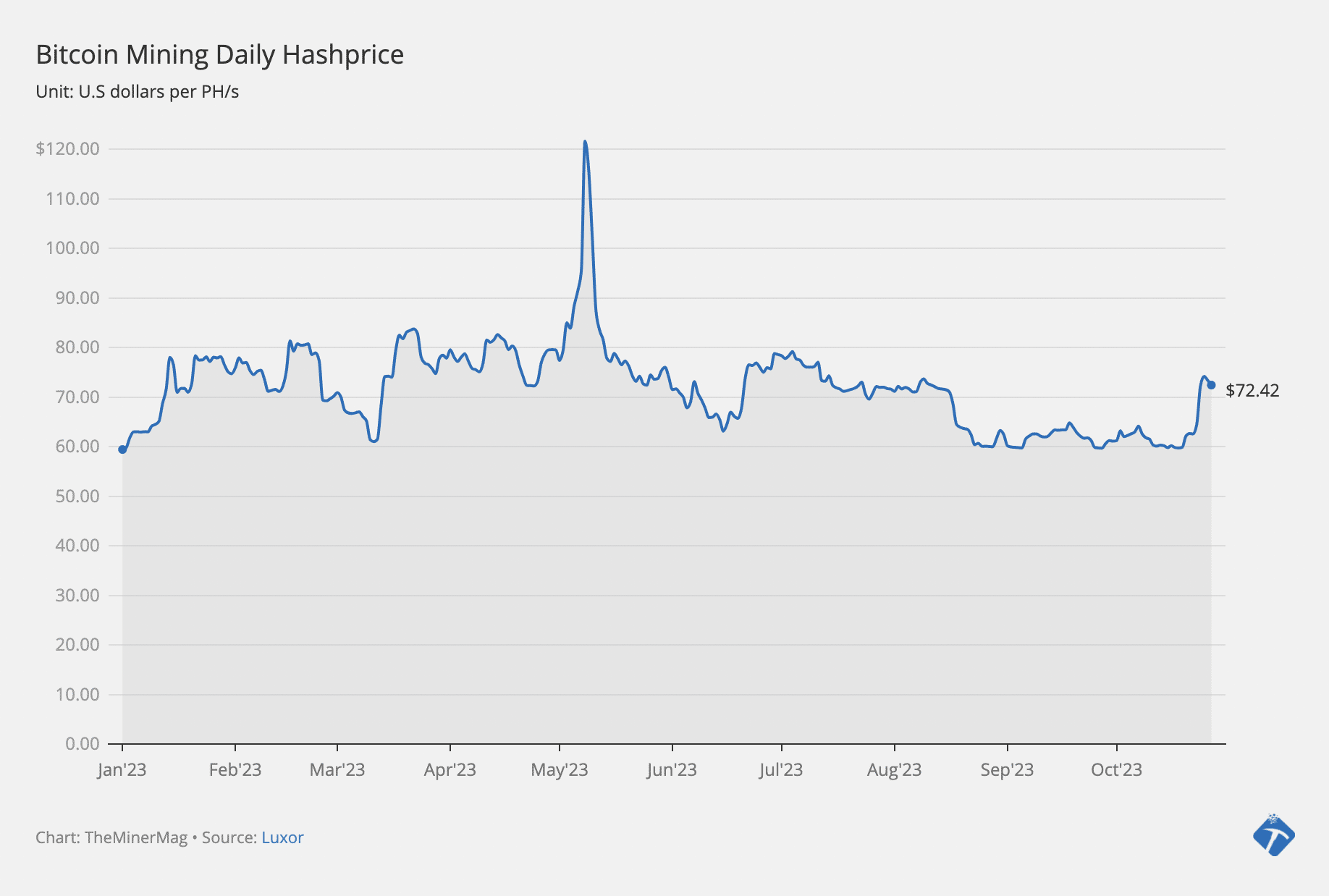Image resolution: width=1329 pixels, height=896 pixels.
Task: Click the Mar'23 x-axis label
Action: point(337,769)
